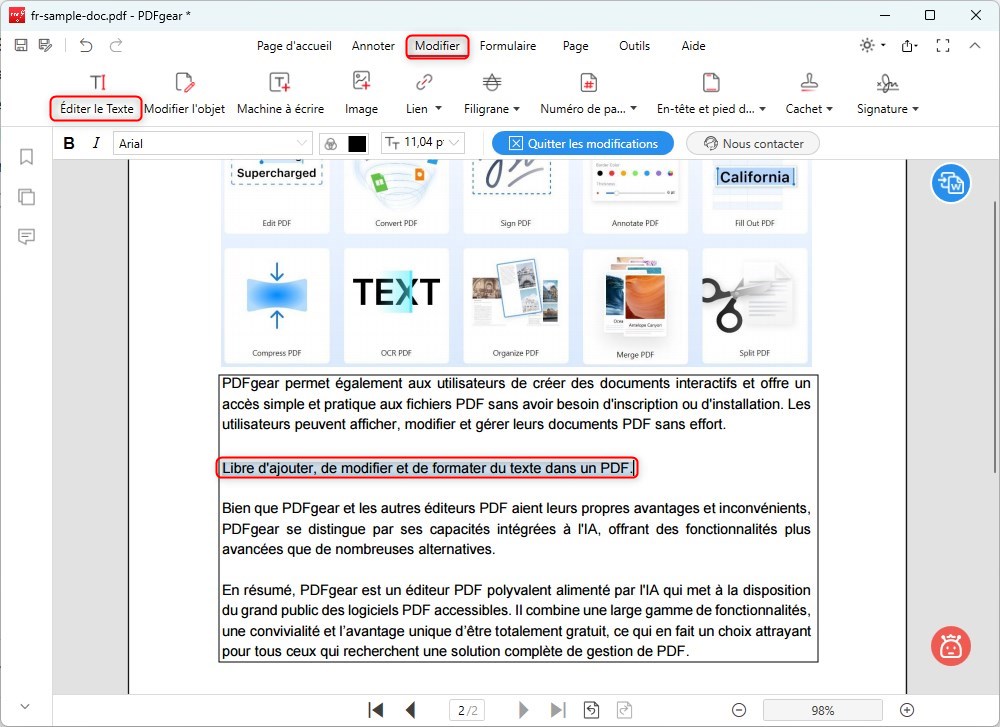The image size is (1000, 727).
Task: Open the Signature tool
Action: pyautogui.click(x=888, y=95)
